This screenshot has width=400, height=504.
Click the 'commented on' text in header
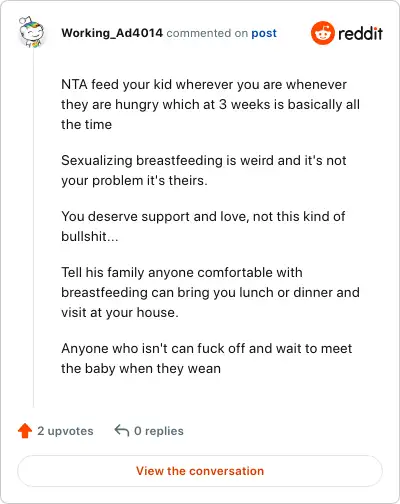point(207,33)
